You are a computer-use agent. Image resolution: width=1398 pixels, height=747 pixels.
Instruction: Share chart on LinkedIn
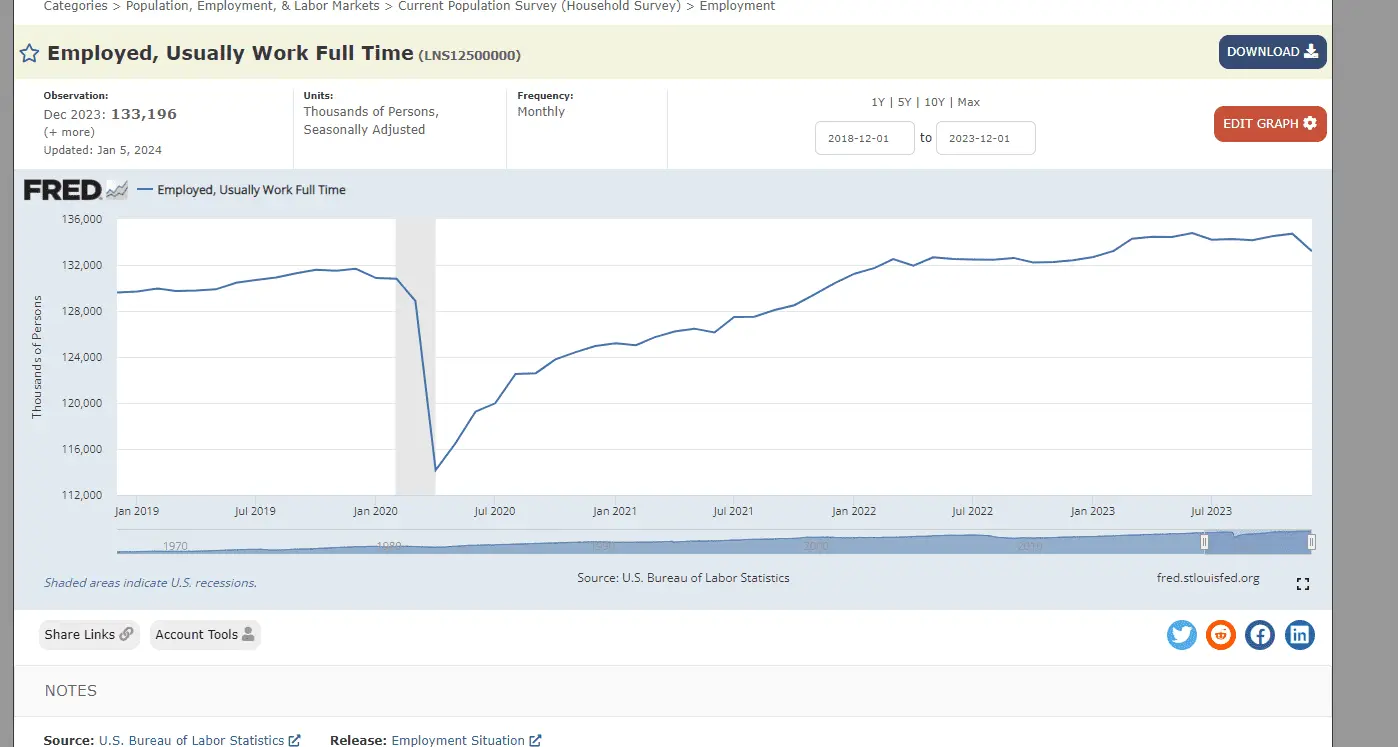click(1299, 635)
